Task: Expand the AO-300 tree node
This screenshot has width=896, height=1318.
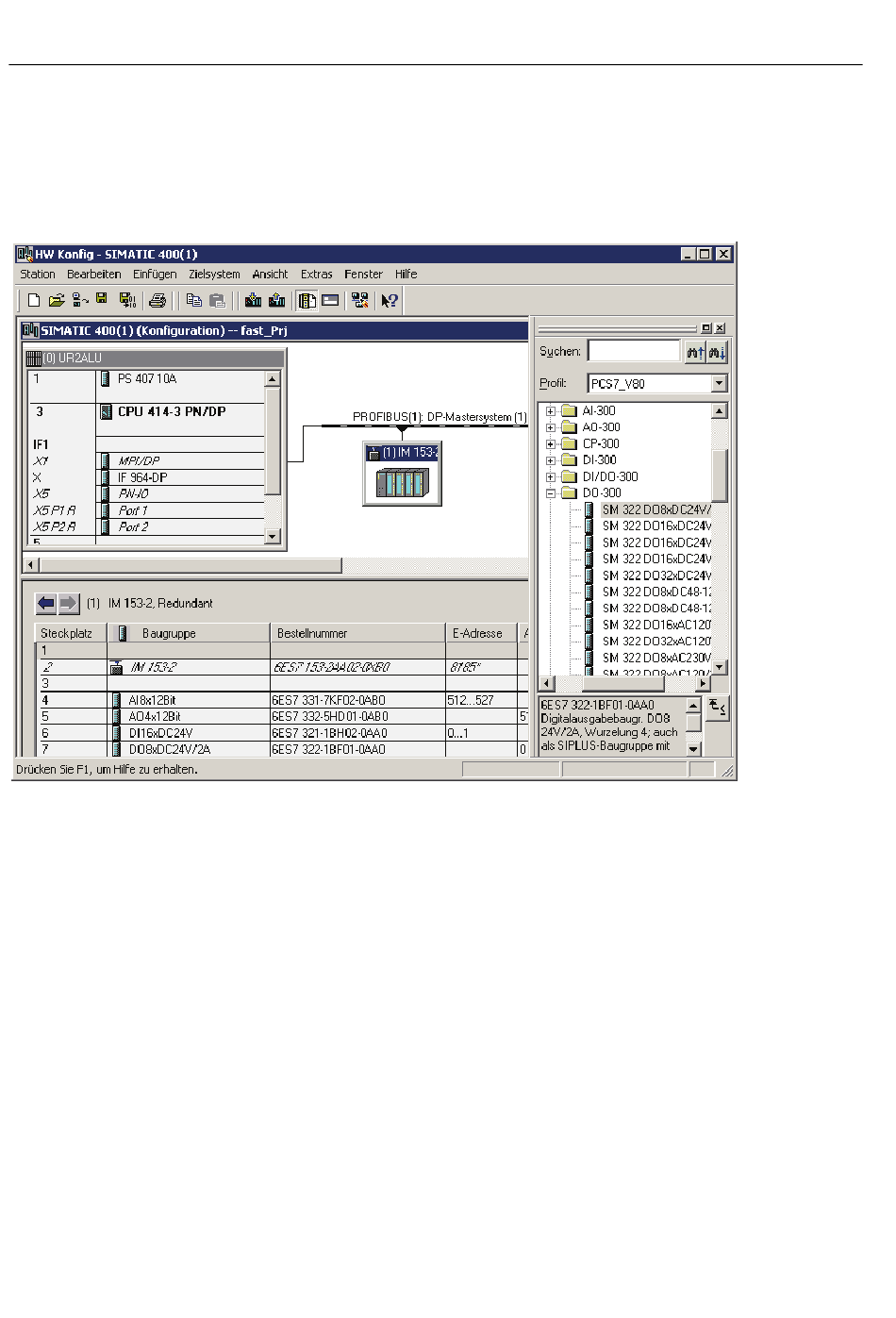Action: click(551, 427)
